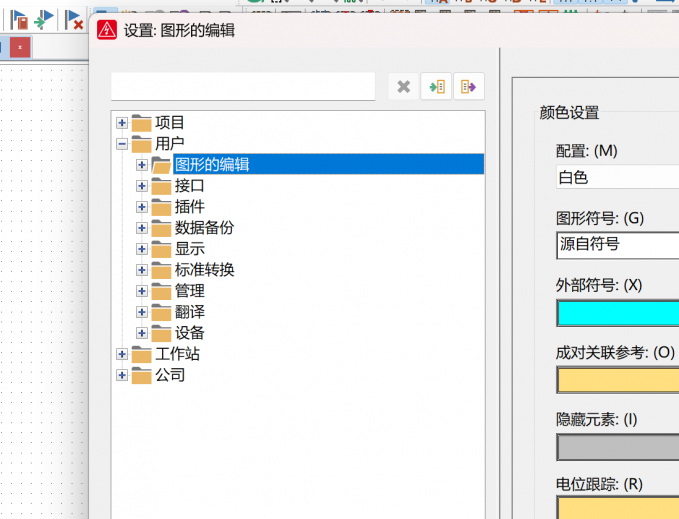Expand the 设备 node
The height and width of the screenshot is (519, 679).
pos(142,333)
